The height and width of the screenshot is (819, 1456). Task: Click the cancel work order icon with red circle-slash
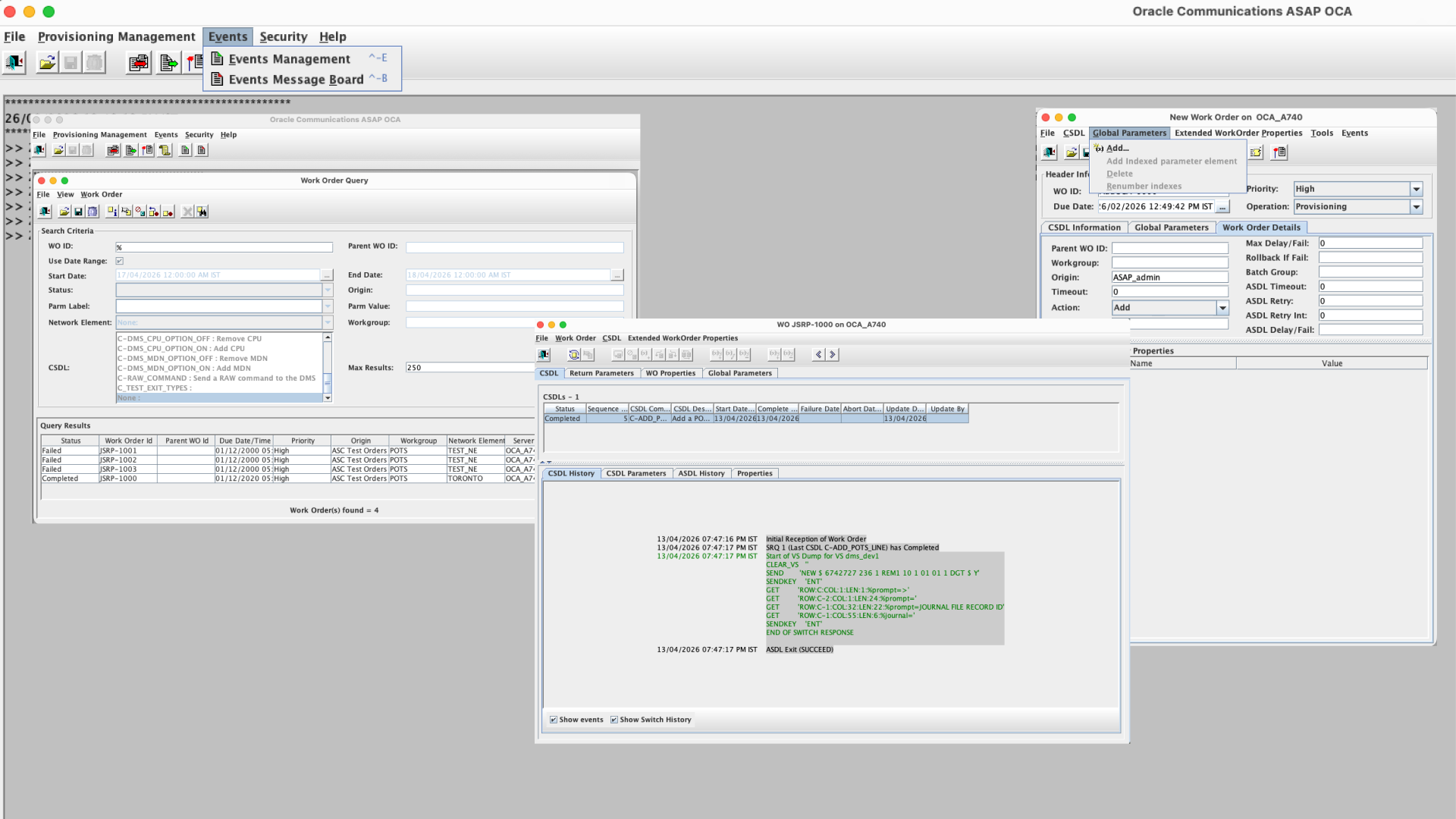click(140, 212)
